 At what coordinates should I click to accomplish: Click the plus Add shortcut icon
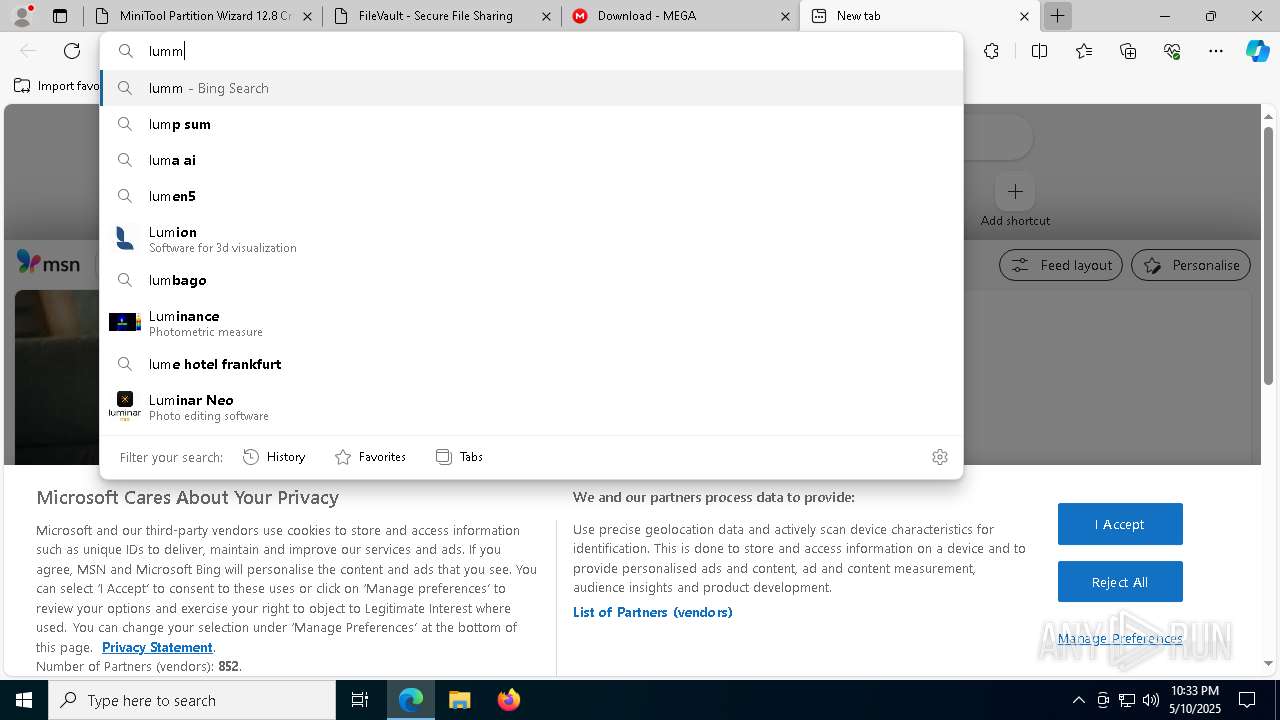coord(1015,191)
